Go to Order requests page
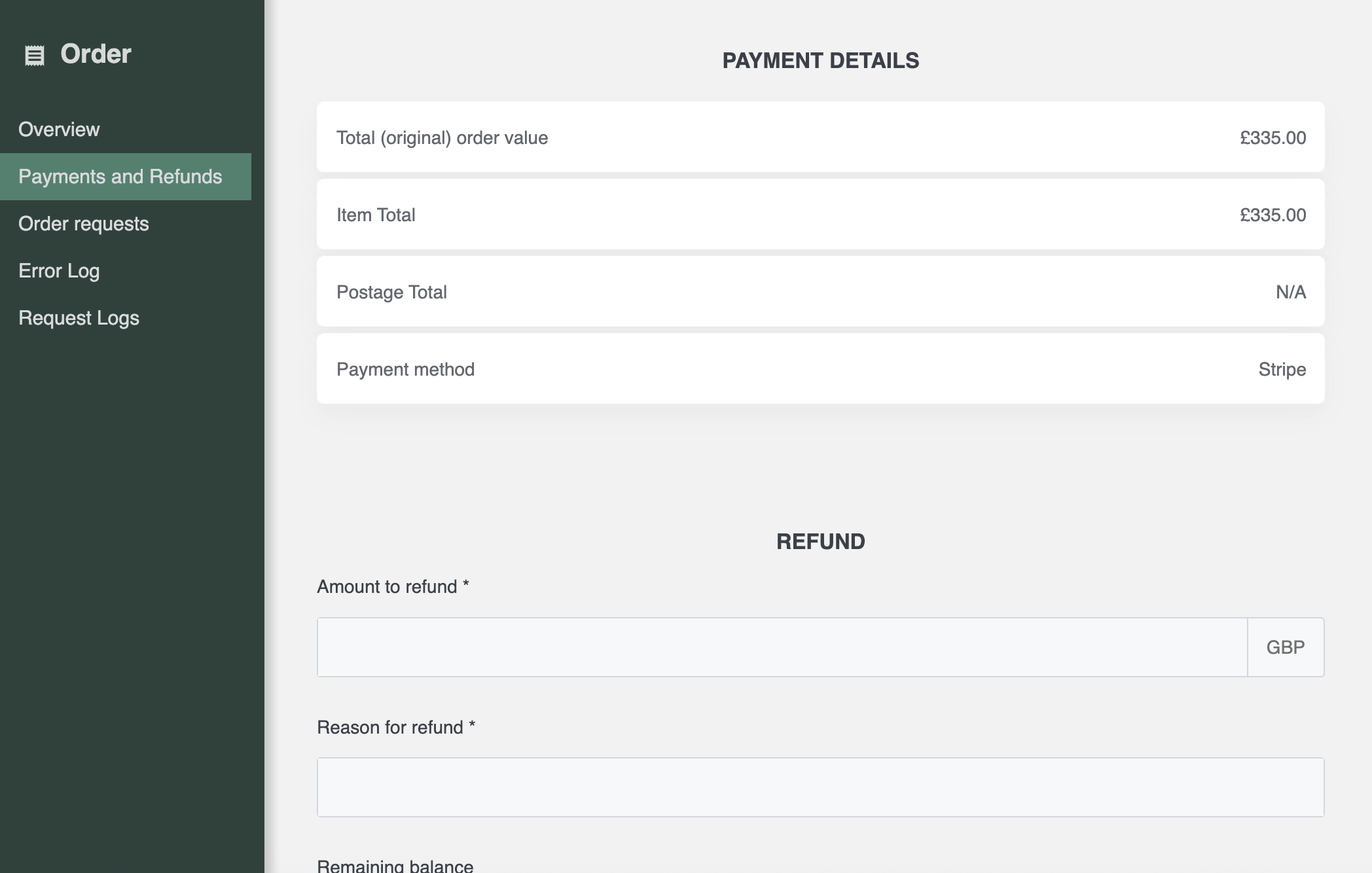Screen dimensions: 1372x873 point(84,224)
